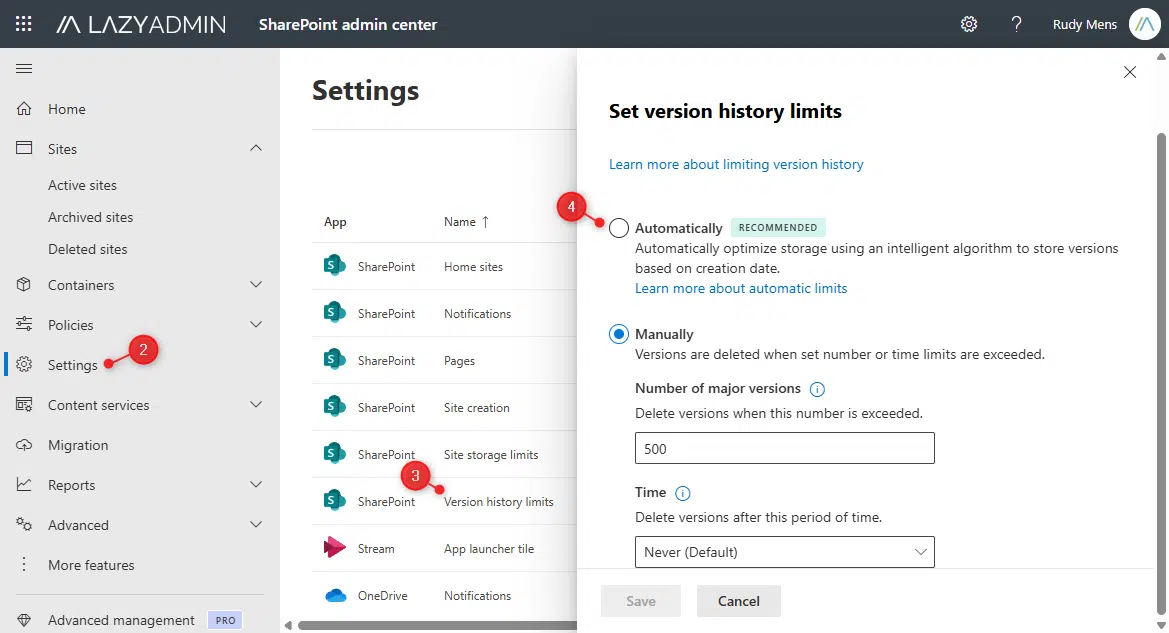
Task: Expand the Policies menu
Action: point(256,325)
